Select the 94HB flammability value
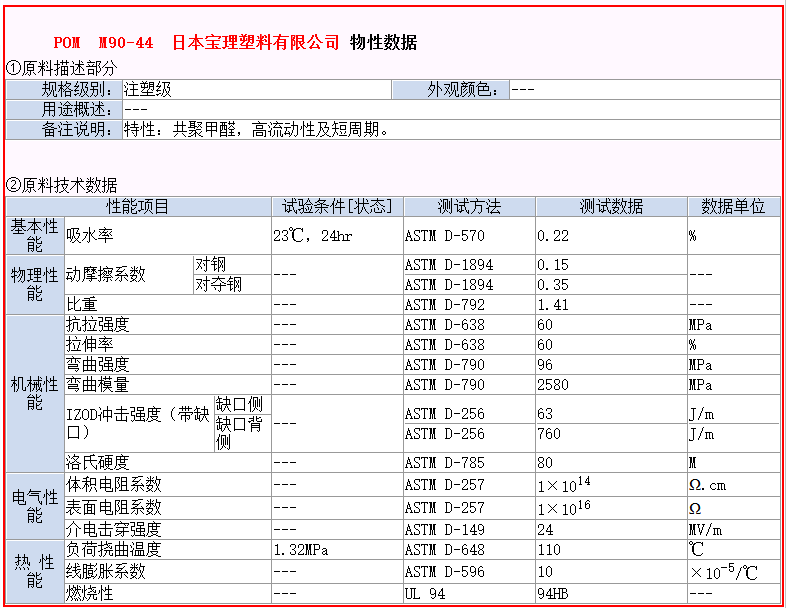This screenshot has width=791, height=608. pyautogui.click(x=553, y=594)
